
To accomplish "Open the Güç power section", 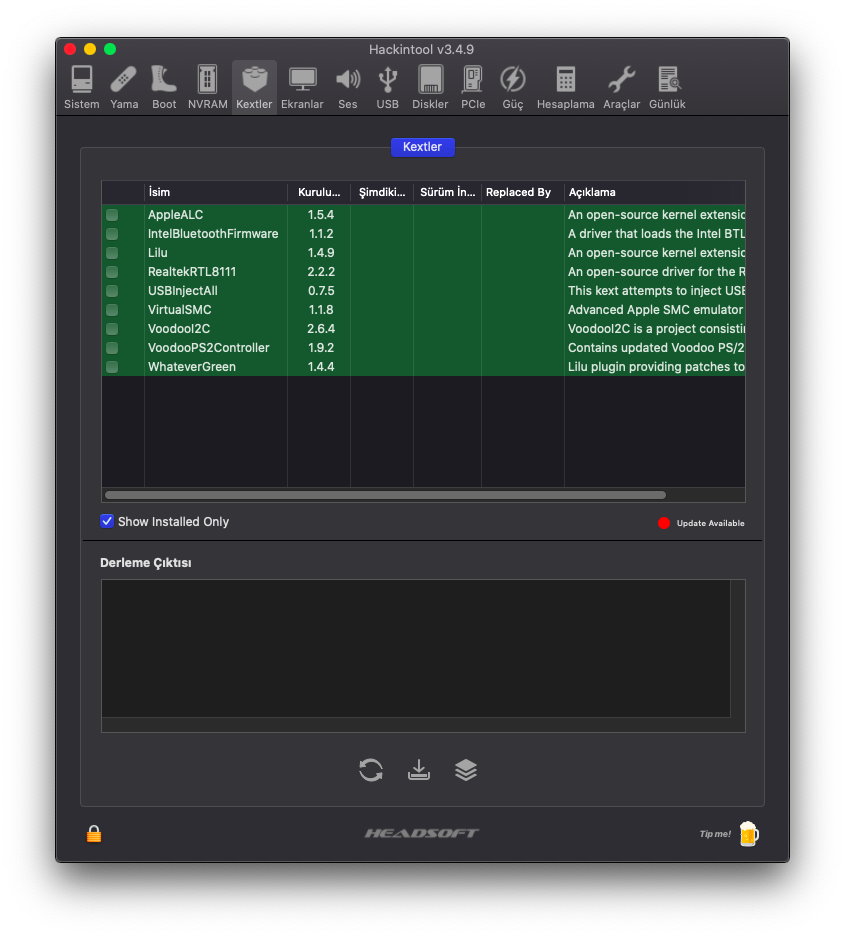I will (513, 87).
